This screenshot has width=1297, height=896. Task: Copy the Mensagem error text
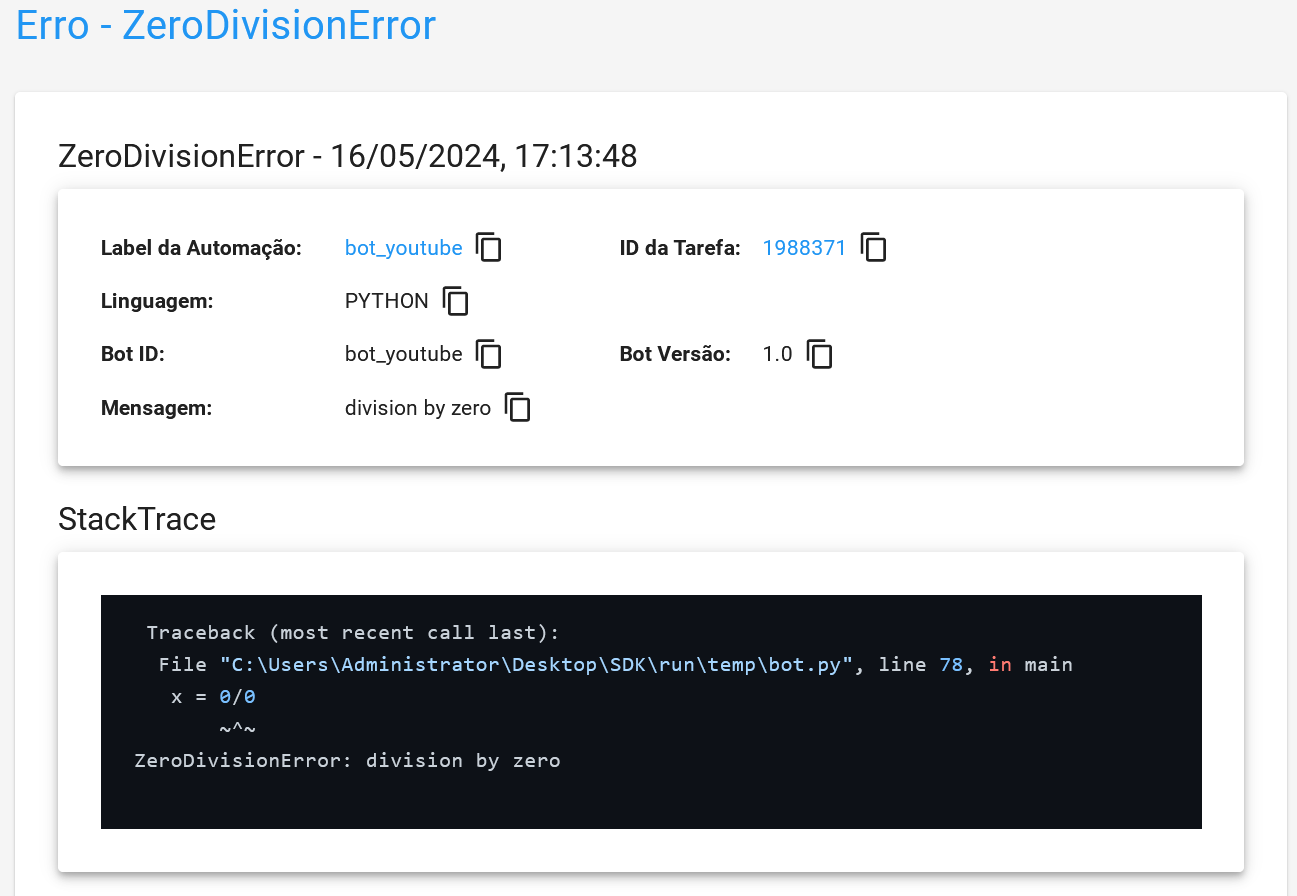517,407
